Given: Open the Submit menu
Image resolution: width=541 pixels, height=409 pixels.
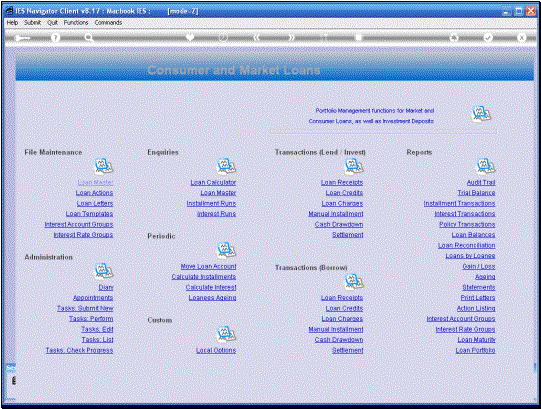Looking at the screenshot, I should (32, 22).
